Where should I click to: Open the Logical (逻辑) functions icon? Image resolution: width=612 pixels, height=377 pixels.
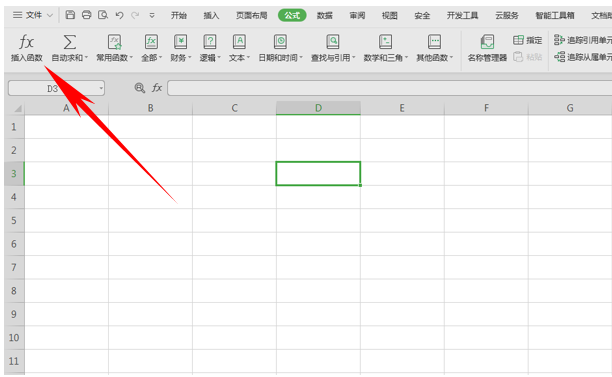[x=210, y=41]
